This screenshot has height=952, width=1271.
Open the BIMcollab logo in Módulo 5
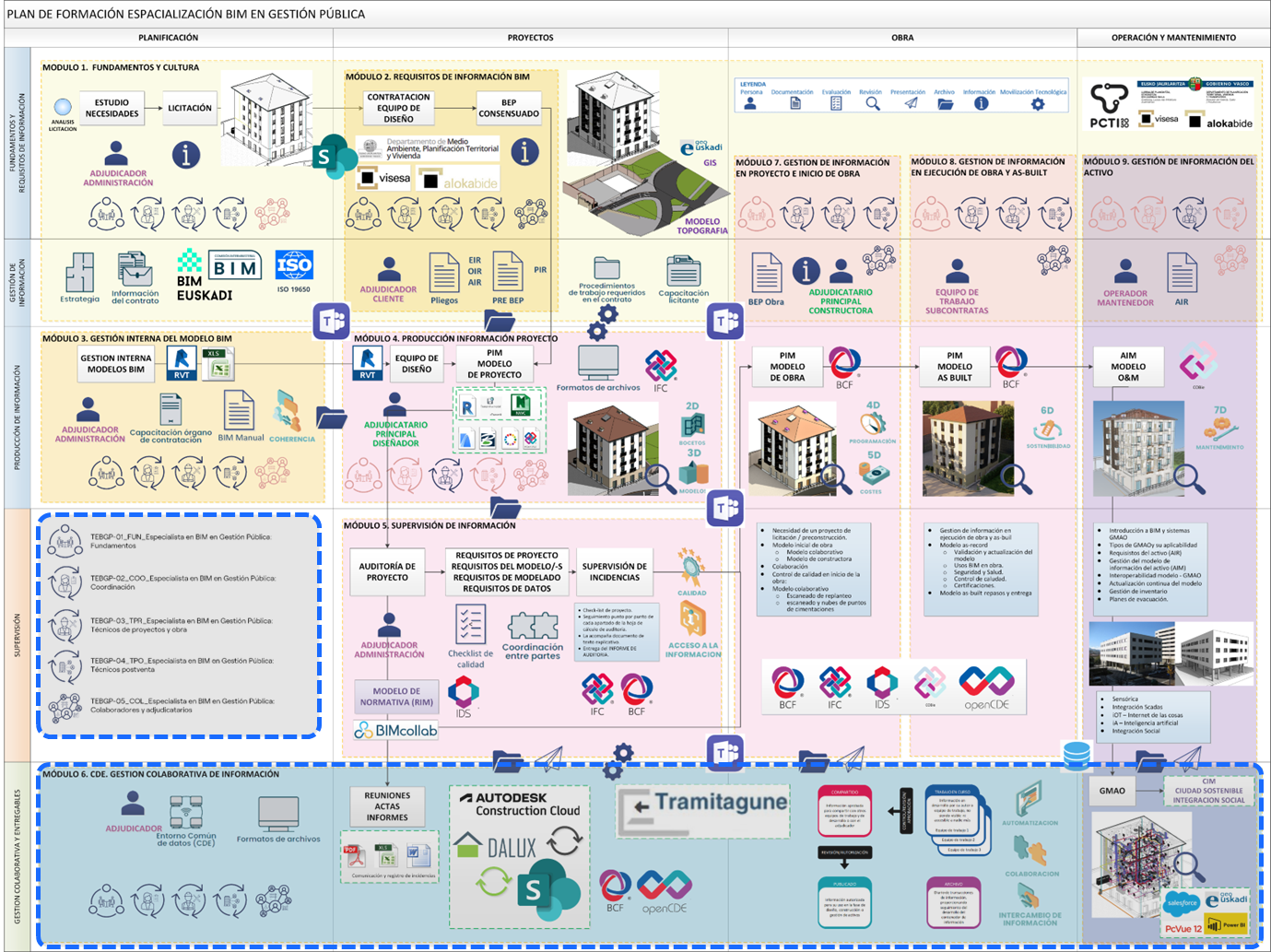pos(396,730)
